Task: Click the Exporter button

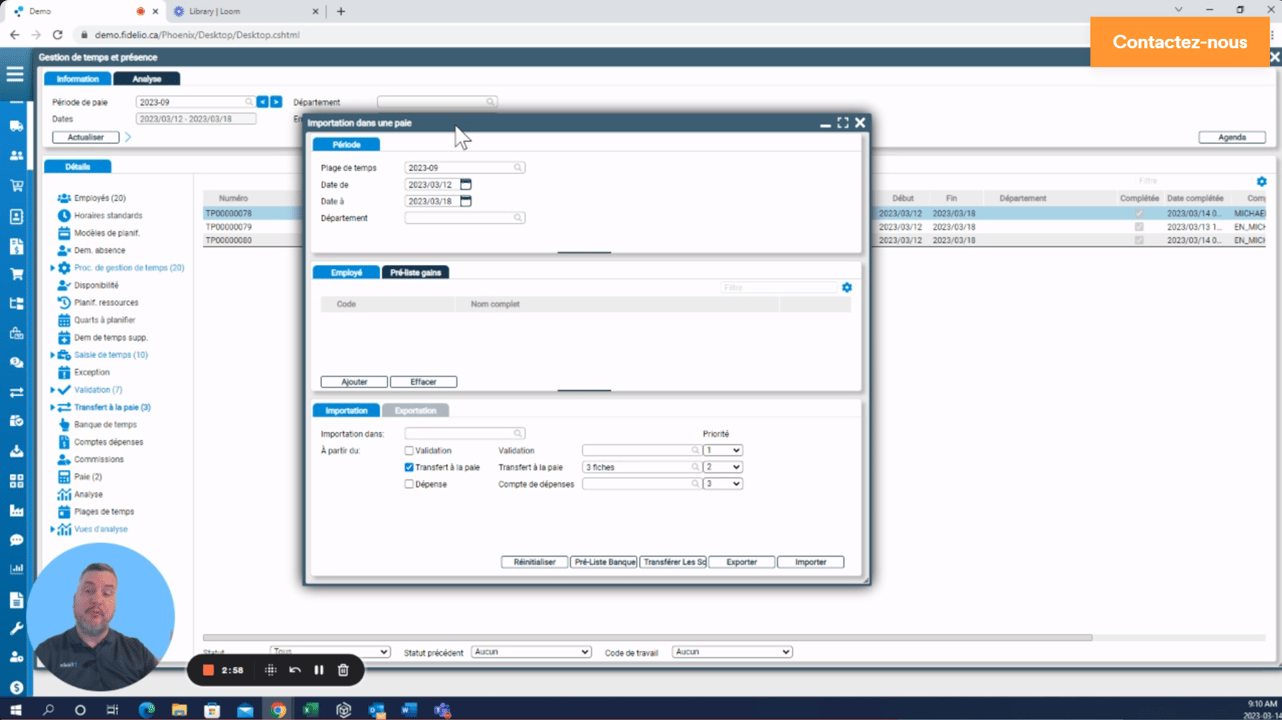Action: pyautogui.click(x=741, y=562)
